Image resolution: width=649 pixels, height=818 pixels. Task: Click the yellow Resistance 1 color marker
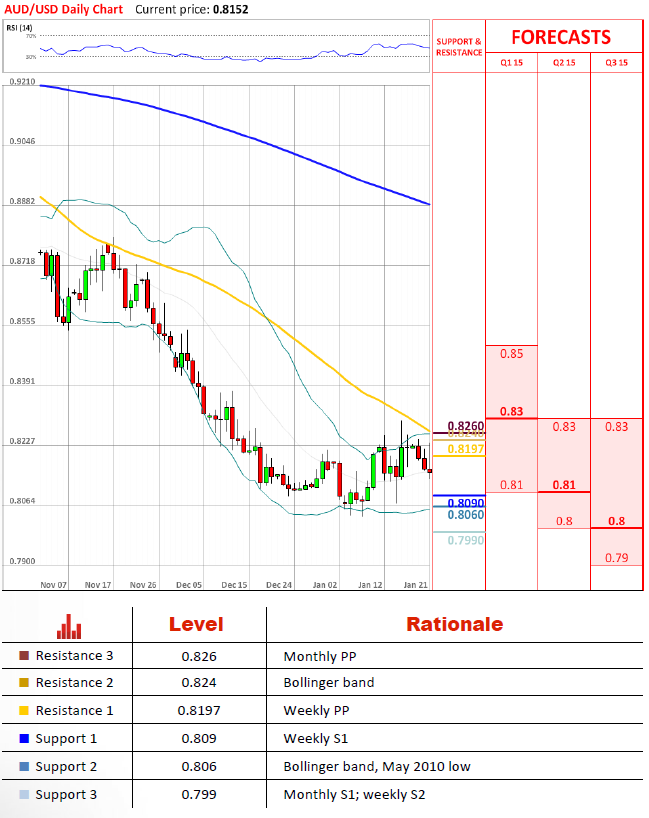24,711
